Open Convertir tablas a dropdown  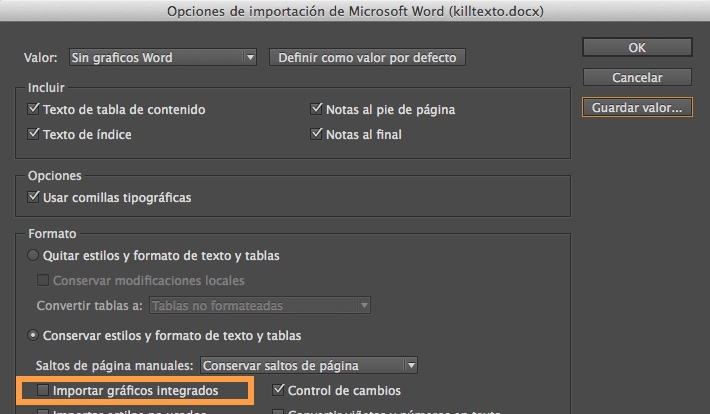[260, 305]
